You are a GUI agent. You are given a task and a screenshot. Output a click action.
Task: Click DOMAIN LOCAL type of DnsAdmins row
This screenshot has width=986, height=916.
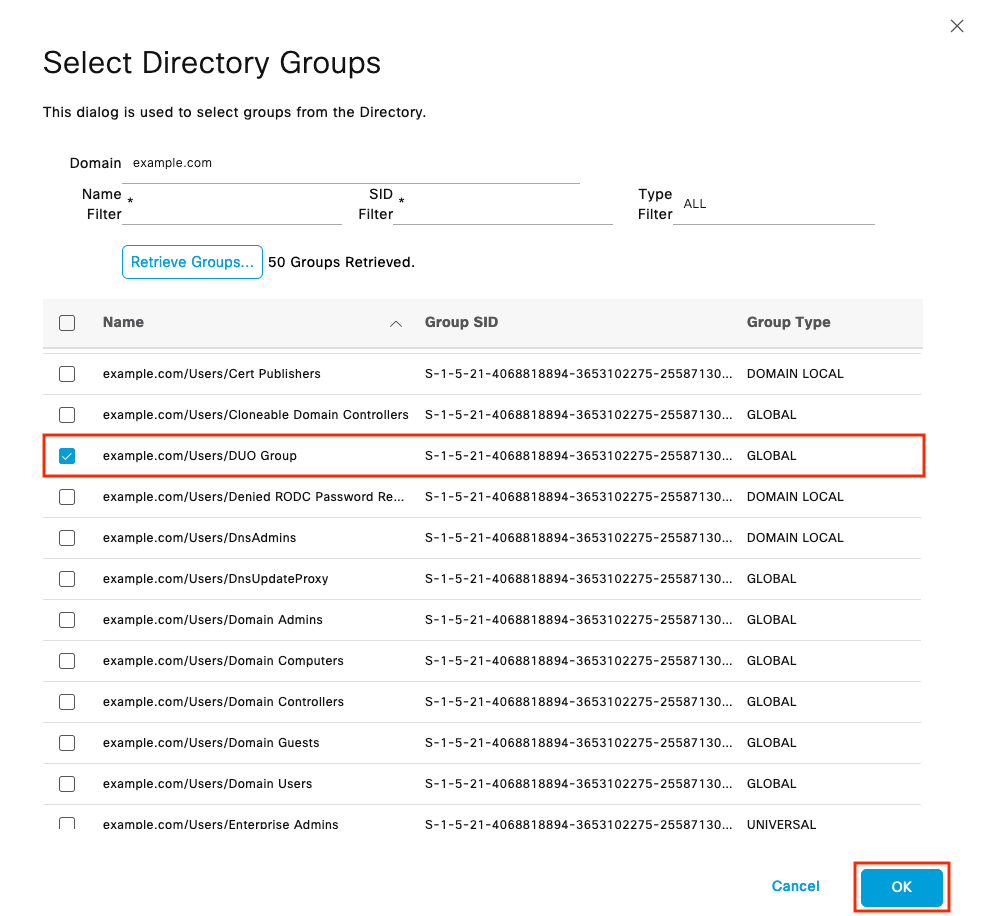pos(795,538)
